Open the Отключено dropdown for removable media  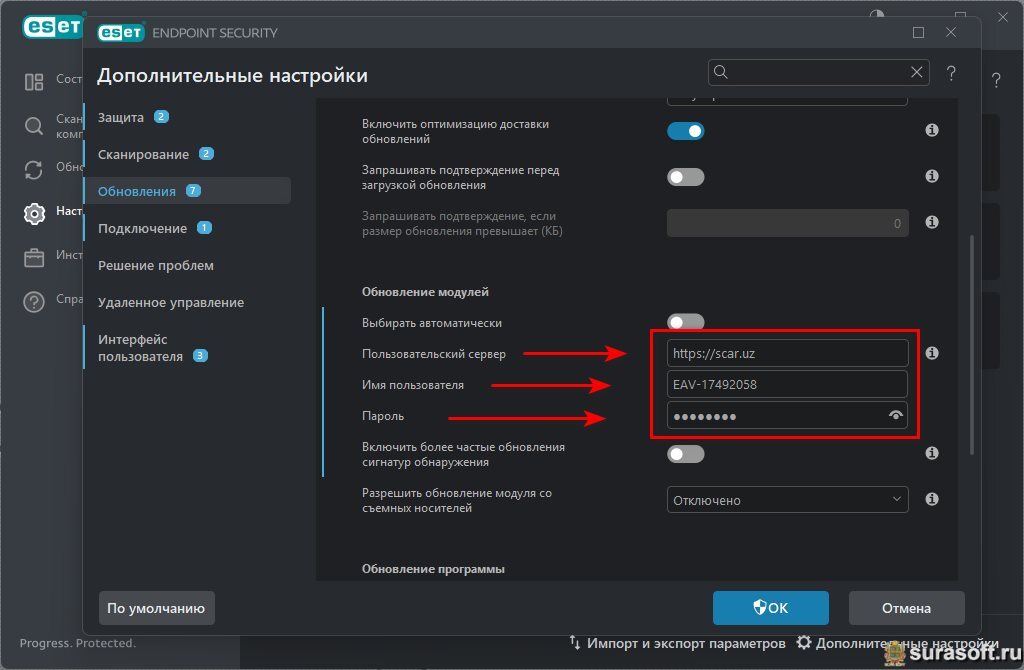pyautogui.click(x=788, y=500)
